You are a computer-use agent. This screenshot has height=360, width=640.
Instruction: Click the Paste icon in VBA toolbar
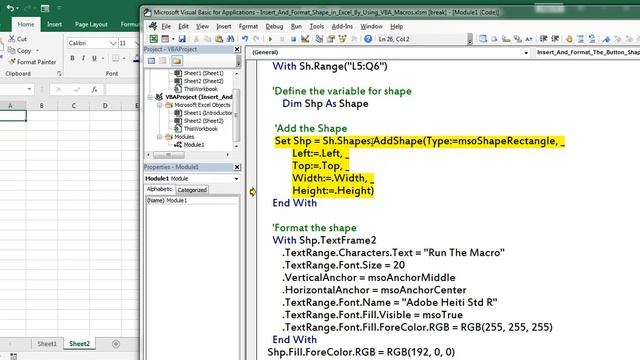coord(219,39)
